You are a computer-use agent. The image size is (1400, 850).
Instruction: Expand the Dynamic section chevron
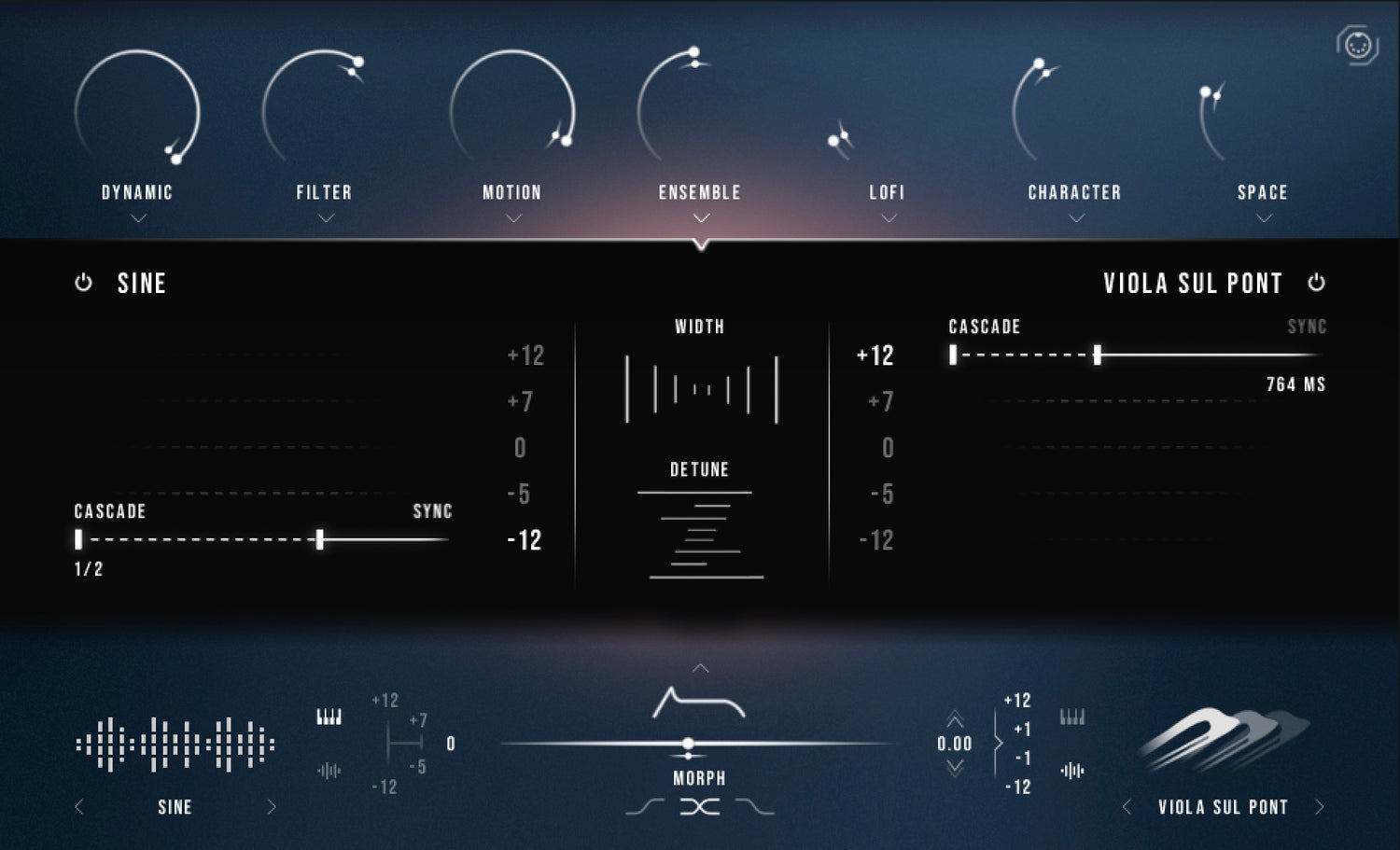138,218
